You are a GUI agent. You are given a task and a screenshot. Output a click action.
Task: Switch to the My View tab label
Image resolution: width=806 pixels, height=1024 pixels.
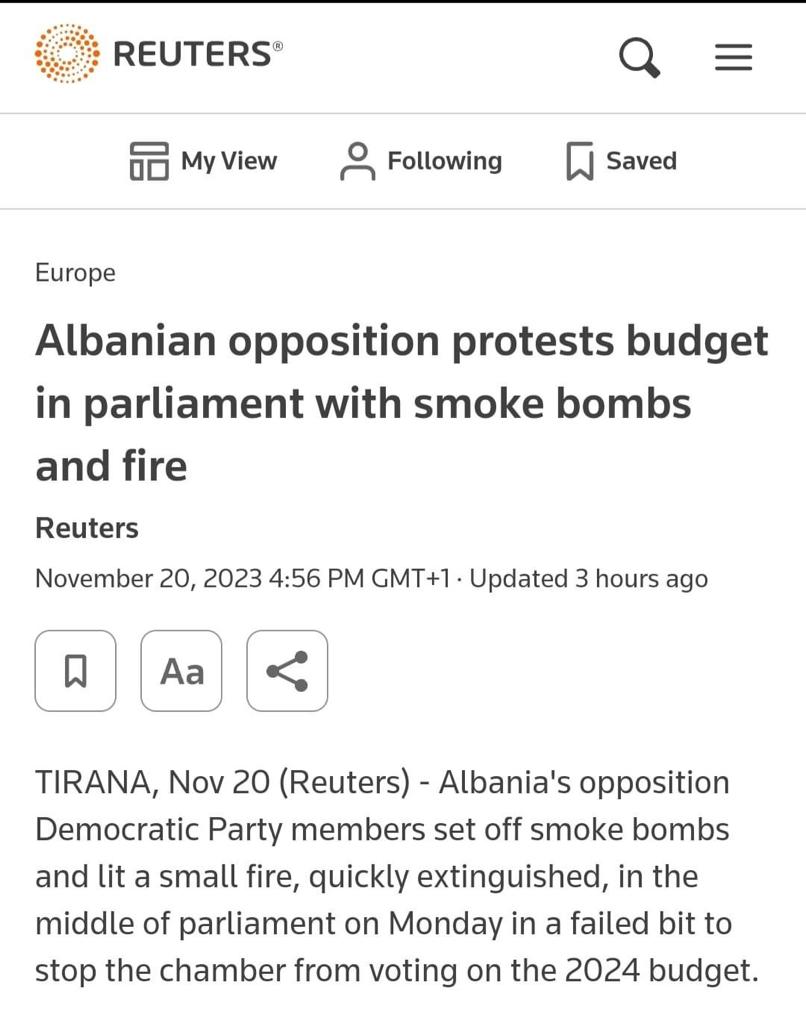(x=229, y=161)
